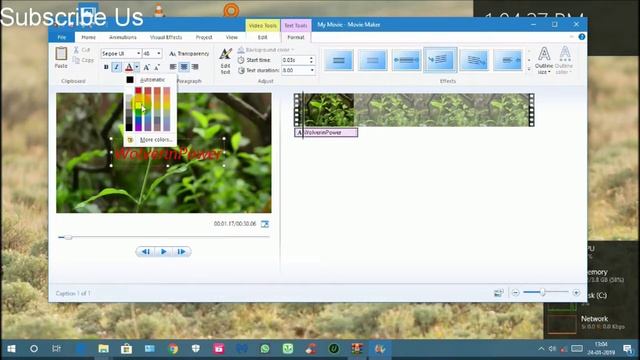Select the sixth slide text effect
The height and width of the screenshot is (360, 640).
point(508,60)
